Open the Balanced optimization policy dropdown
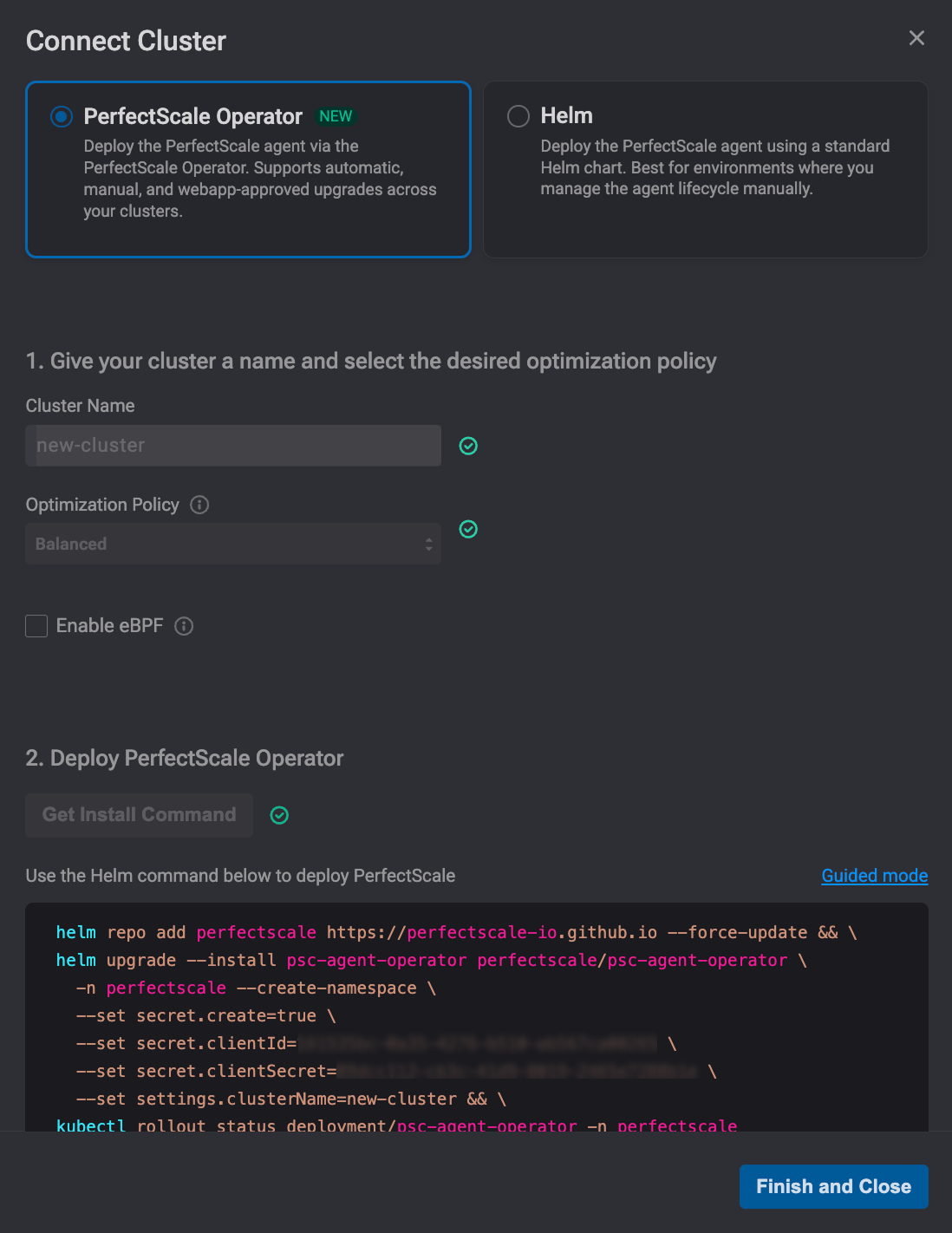Viewport: 952px width, 1233px height. (x=233, y=544)
